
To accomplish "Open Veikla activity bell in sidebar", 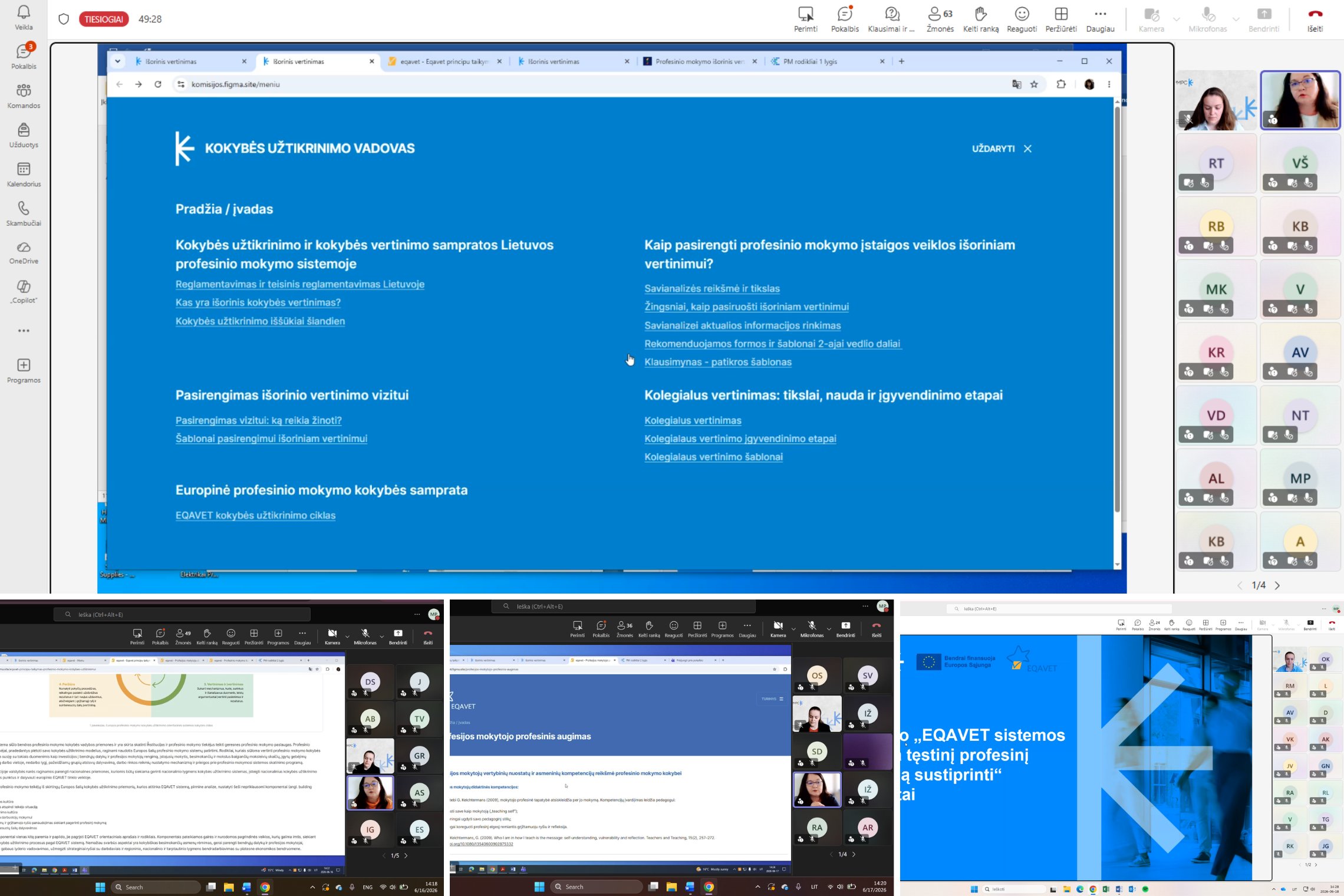I will 24,18.
